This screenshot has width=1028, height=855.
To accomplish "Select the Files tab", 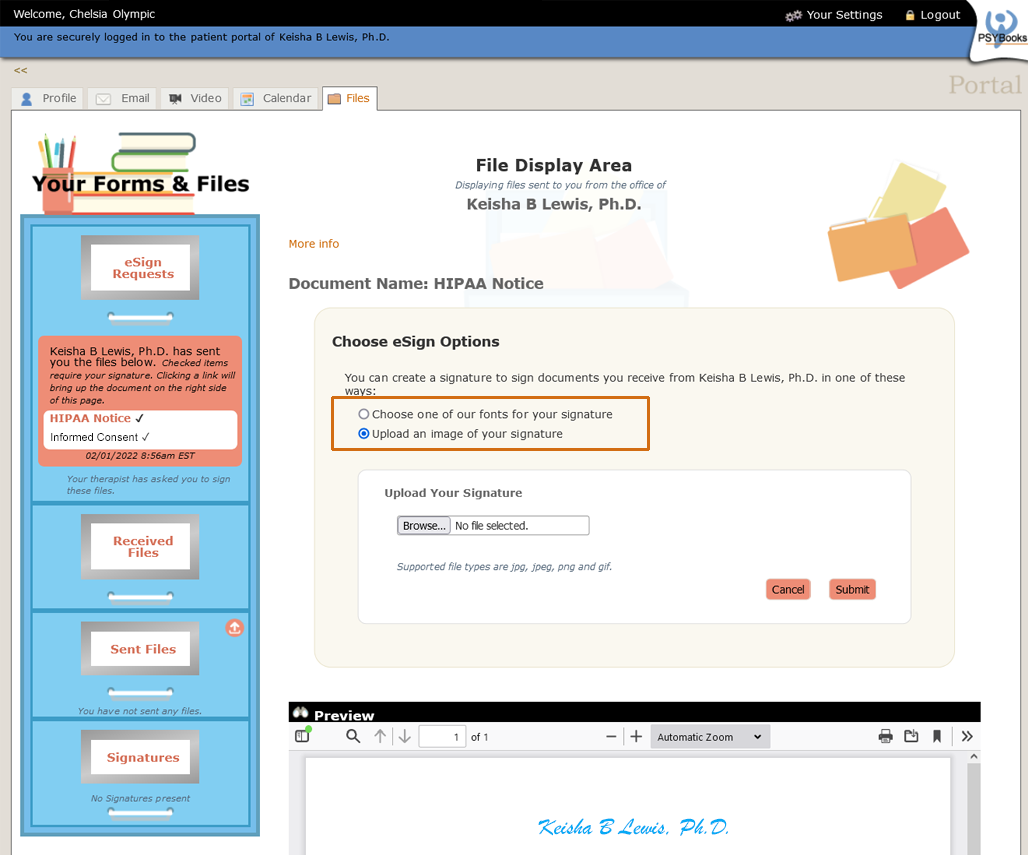I will coord(349,98).
